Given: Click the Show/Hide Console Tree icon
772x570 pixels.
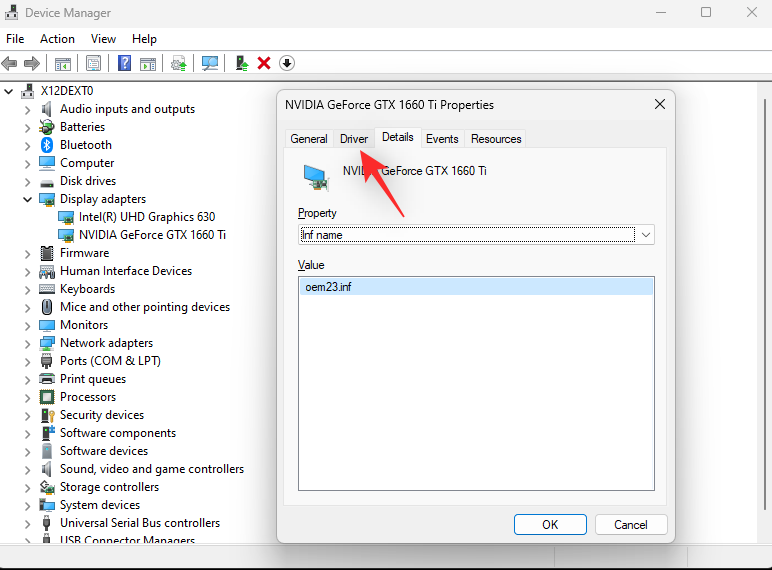Looking at the screenshot, I should 63,63.
